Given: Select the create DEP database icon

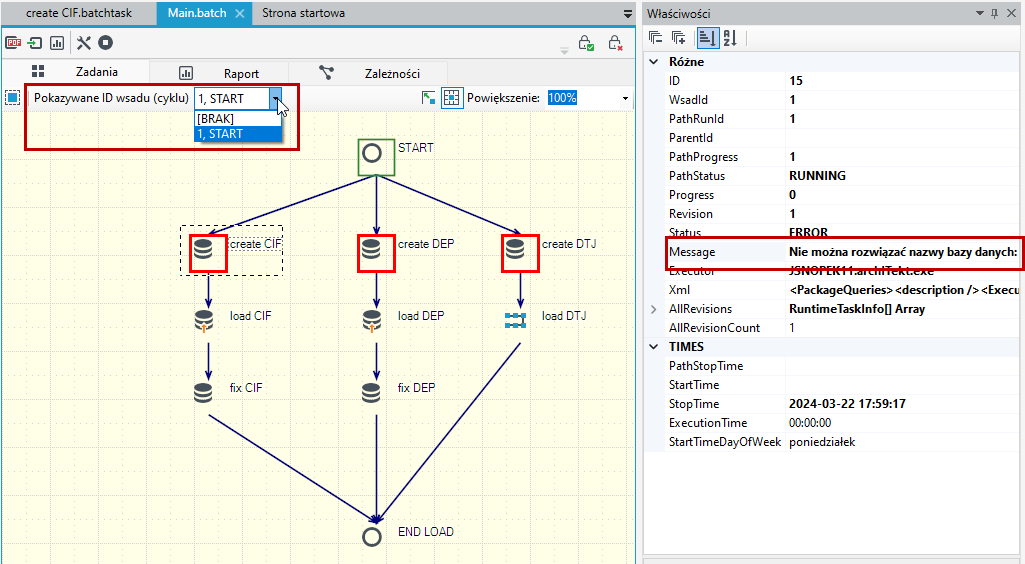Looking at the screenshot, I should 371,249.
